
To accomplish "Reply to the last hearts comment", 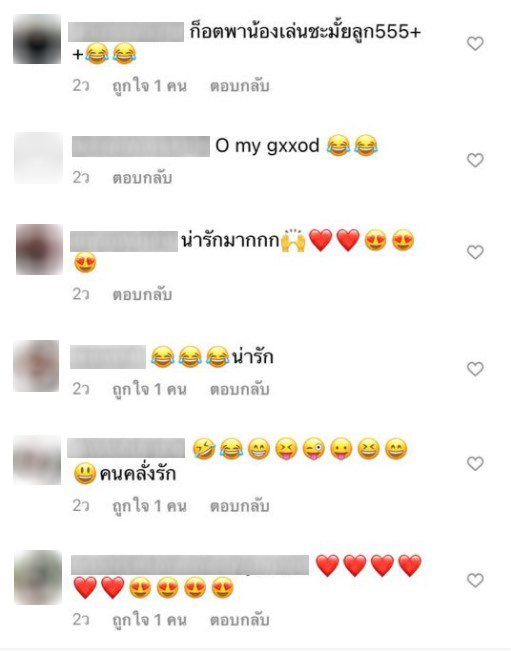I will coord(240,620).
